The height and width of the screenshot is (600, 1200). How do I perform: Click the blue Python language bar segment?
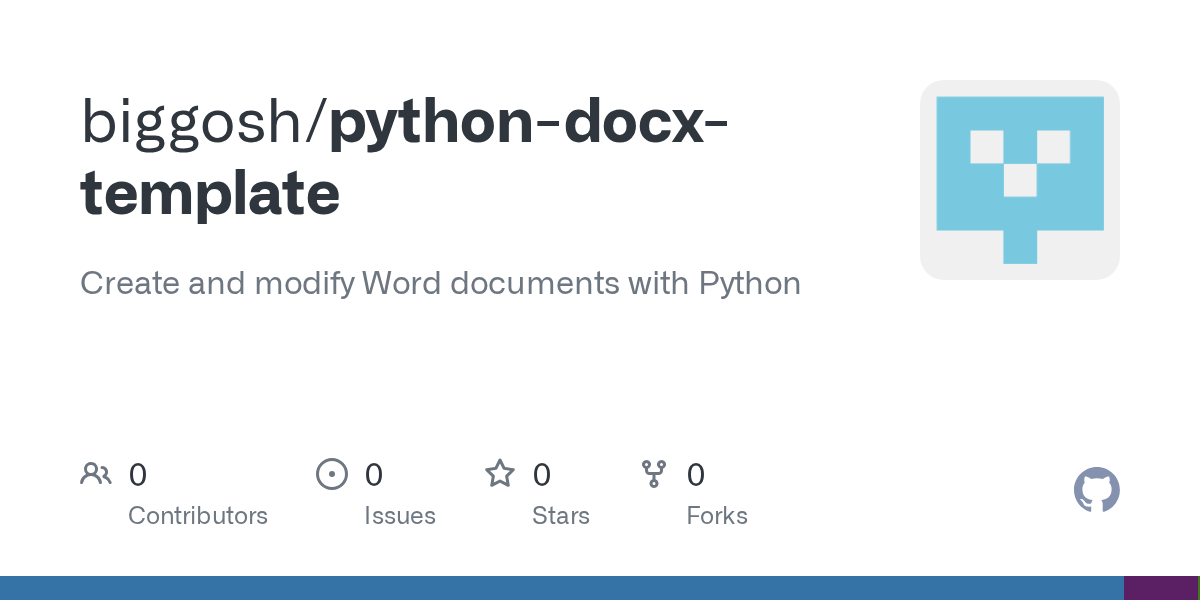tap(562, 588)
